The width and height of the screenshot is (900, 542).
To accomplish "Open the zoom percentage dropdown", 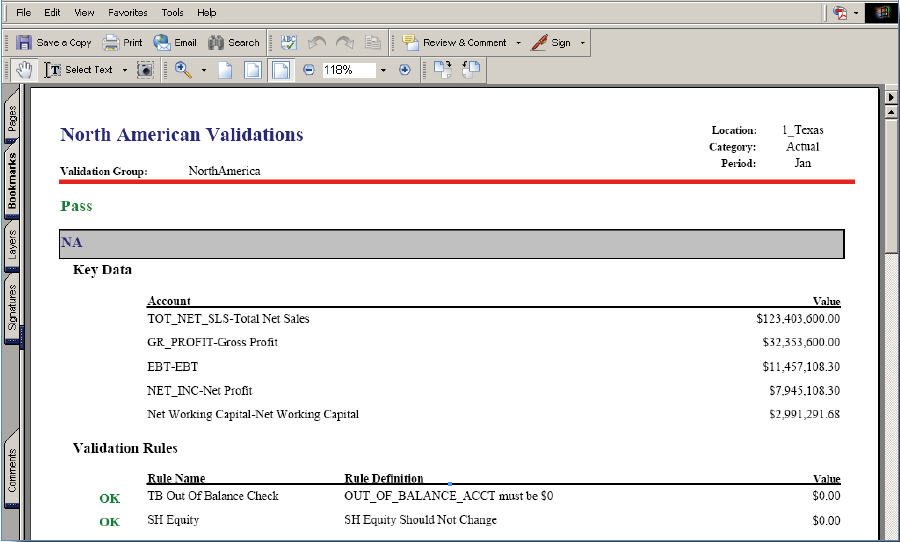I will click(383, 70).
